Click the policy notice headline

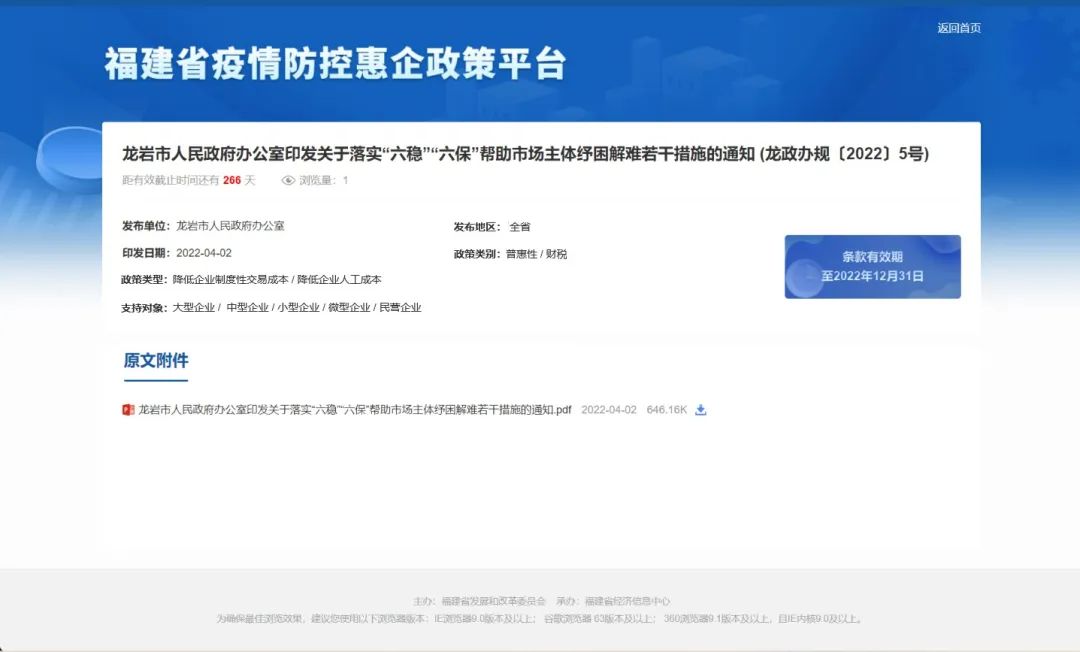pos(525,154)
